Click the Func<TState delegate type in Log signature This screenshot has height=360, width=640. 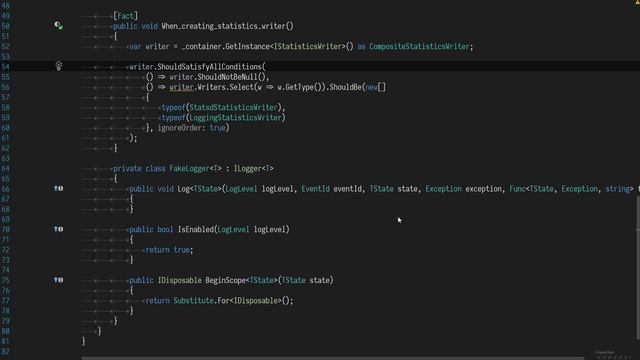[531, 189]
